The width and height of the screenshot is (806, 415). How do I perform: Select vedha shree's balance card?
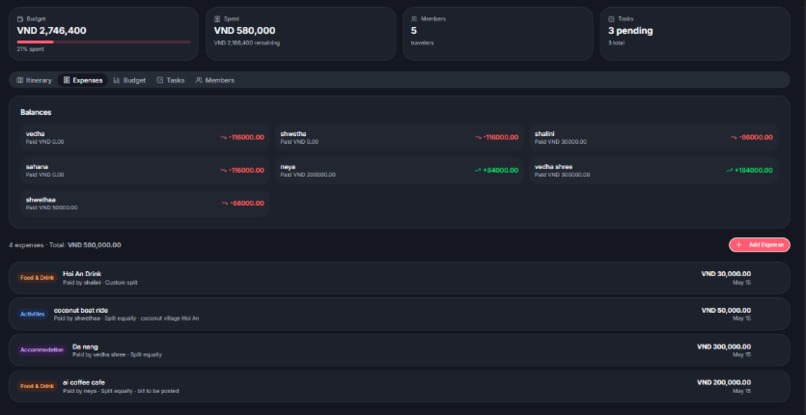654,170
